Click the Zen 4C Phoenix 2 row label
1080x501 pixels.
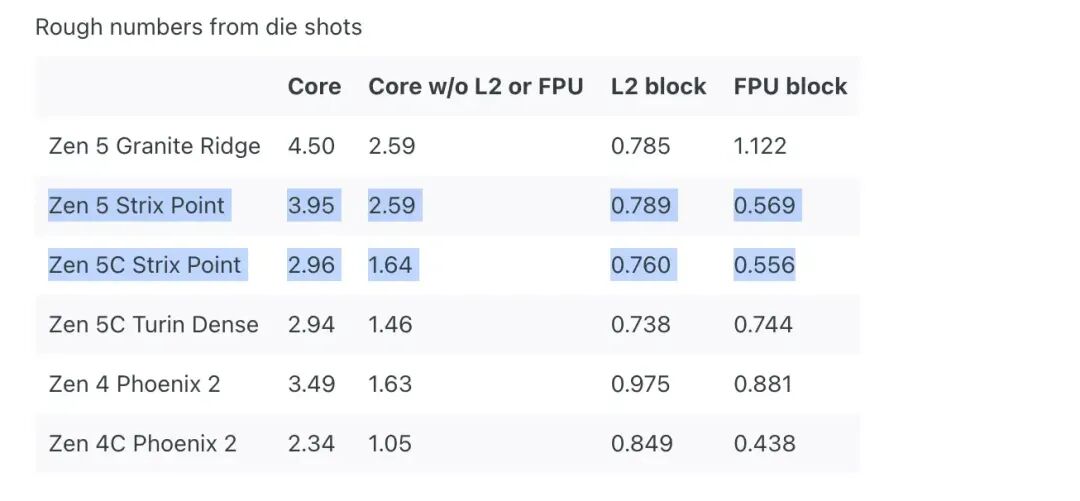tap(142, 444)
